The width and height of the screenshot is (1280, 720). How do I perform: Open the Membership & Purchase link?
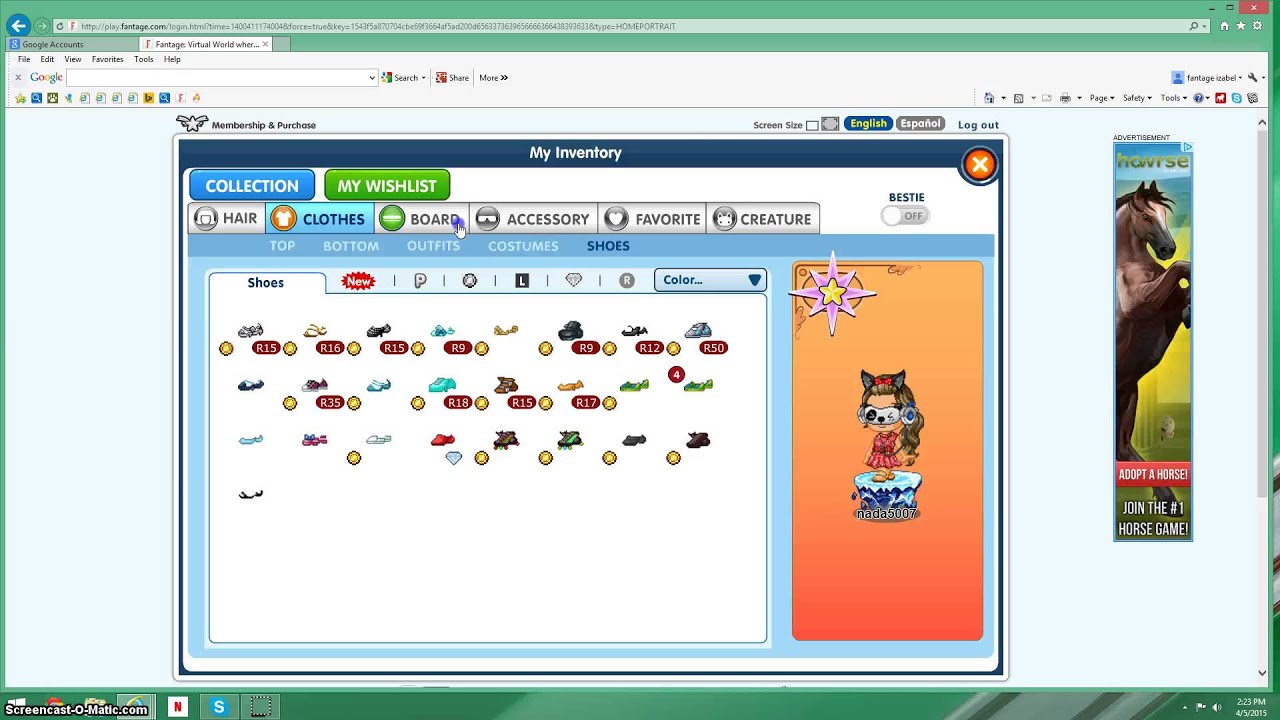point(263,125)
